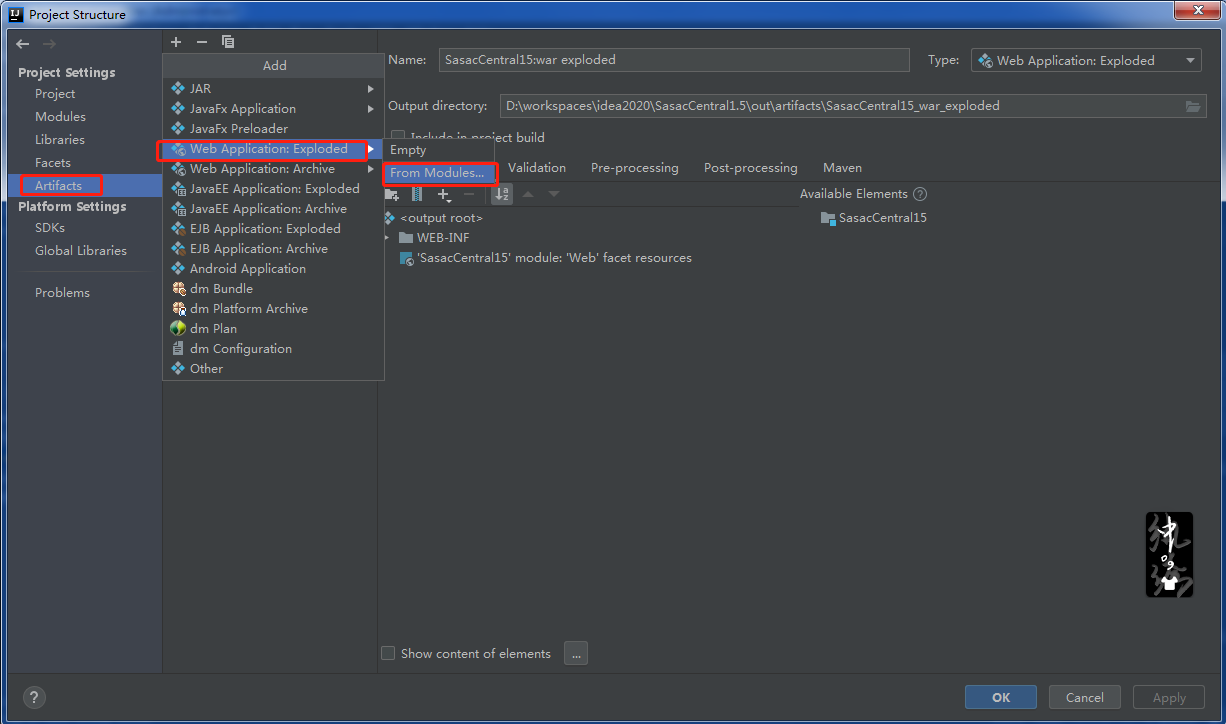Click the SasacCentral15 module folder icon

[828, 218]
